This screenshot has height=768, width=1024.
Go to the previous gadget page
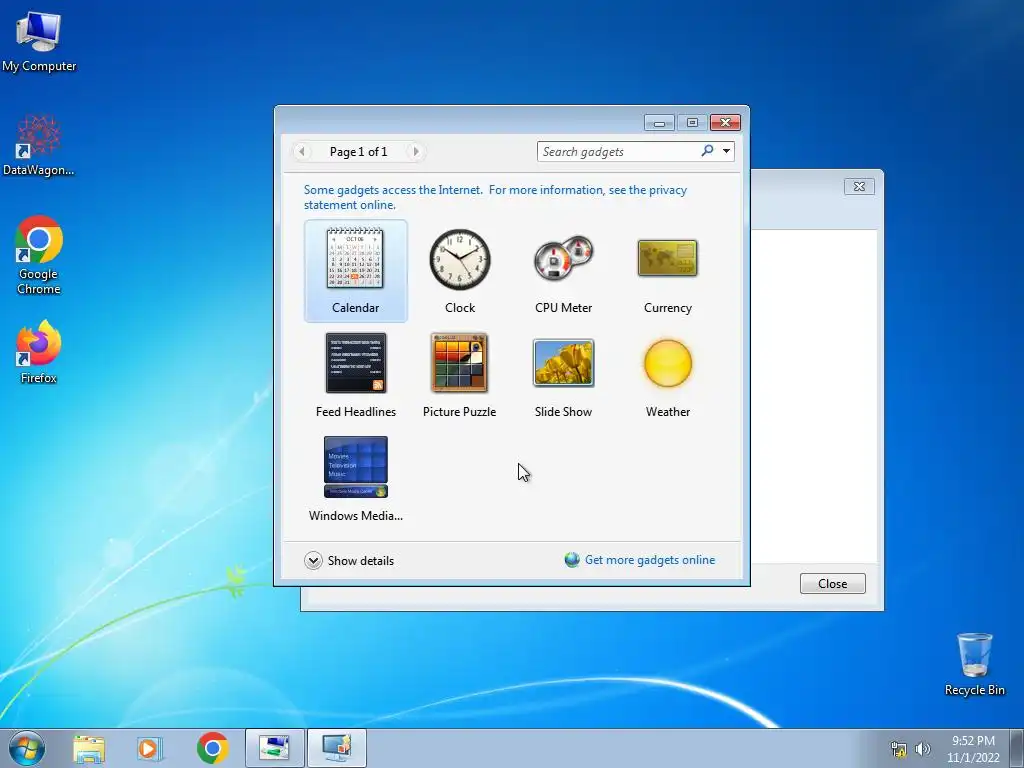[x=301, y=152]
